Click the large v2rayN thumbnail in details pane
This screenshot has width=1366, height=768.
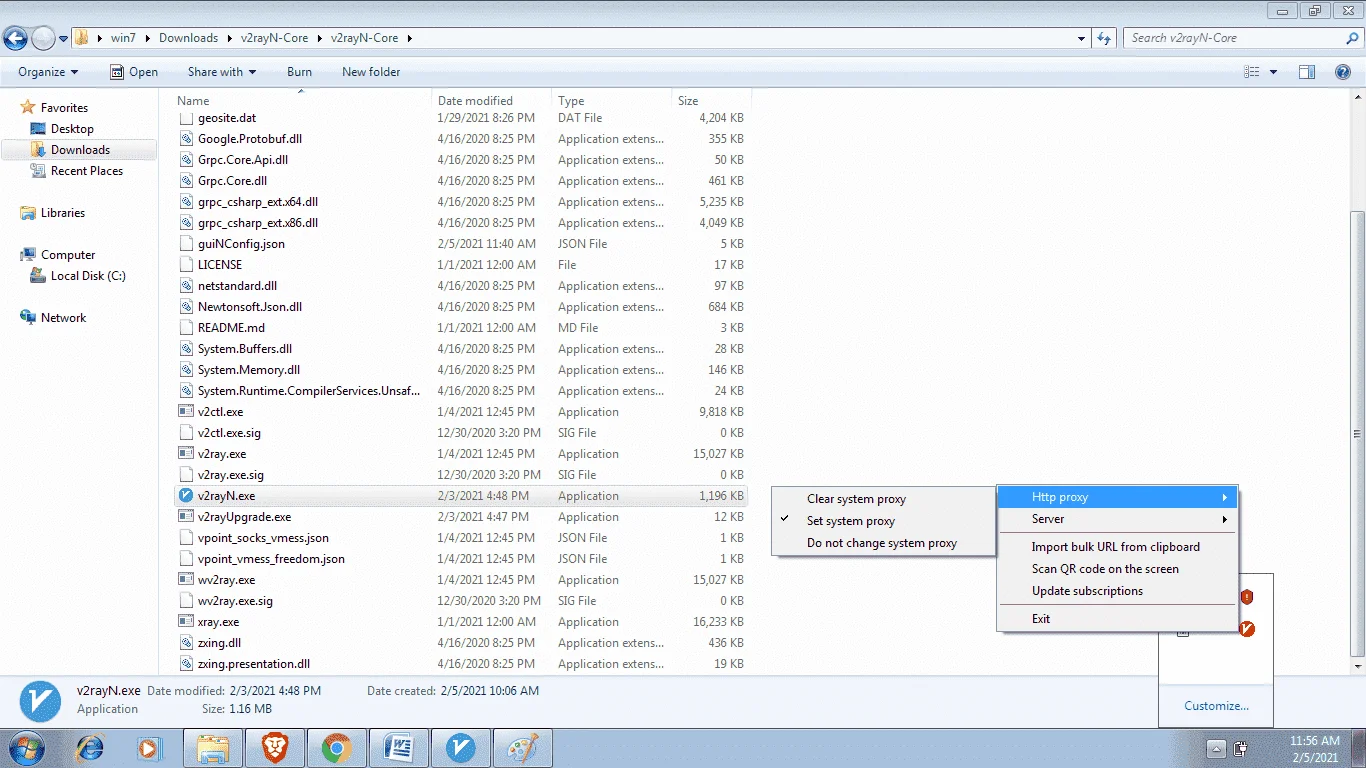click(41, 701)
